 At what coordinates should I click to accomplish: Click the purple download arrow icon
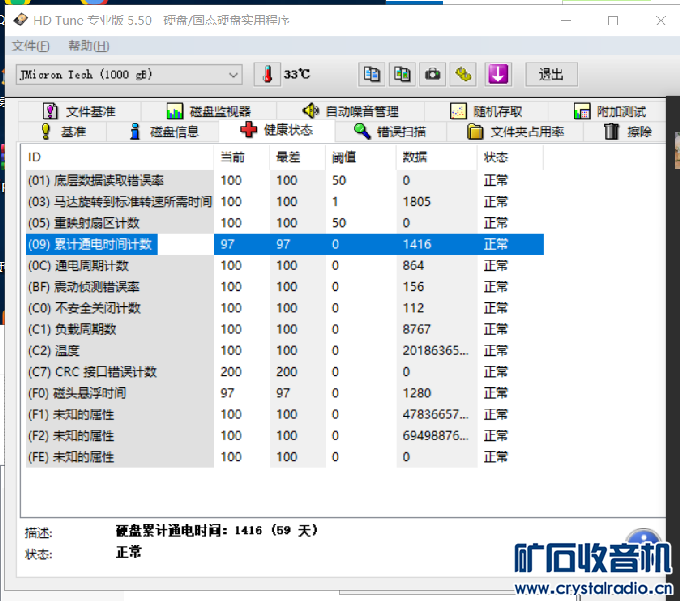click(498, 75)
